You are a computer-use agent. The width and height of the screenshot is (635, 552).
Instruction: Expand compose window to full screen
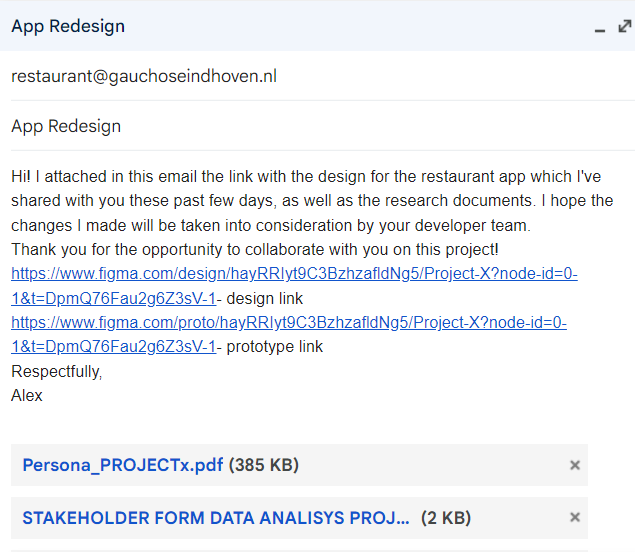(624, 26)
